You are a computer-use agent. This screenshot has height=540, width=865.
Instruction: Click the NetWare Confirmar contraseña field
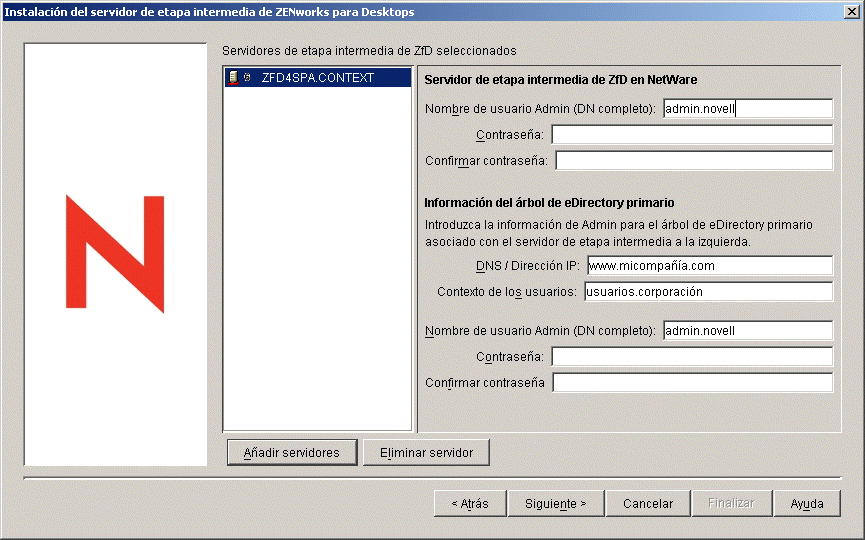pos(694,161)
